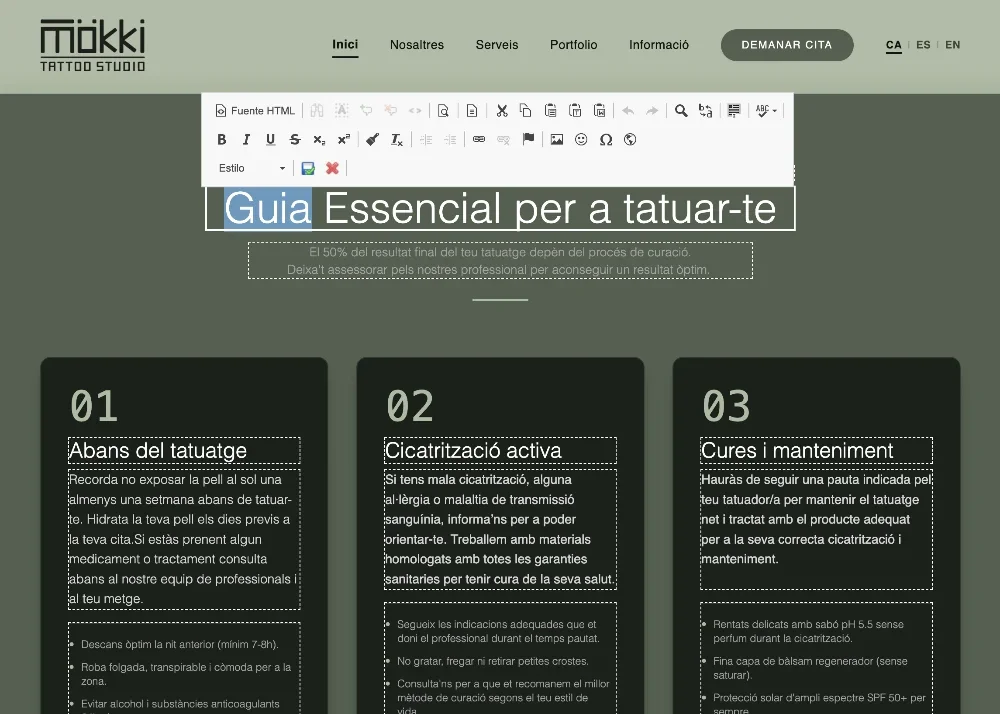Click into 'Essencial per a tatuar-te' heading text
This screenshot has height=714, width=1000.
[x=550, y=208]
